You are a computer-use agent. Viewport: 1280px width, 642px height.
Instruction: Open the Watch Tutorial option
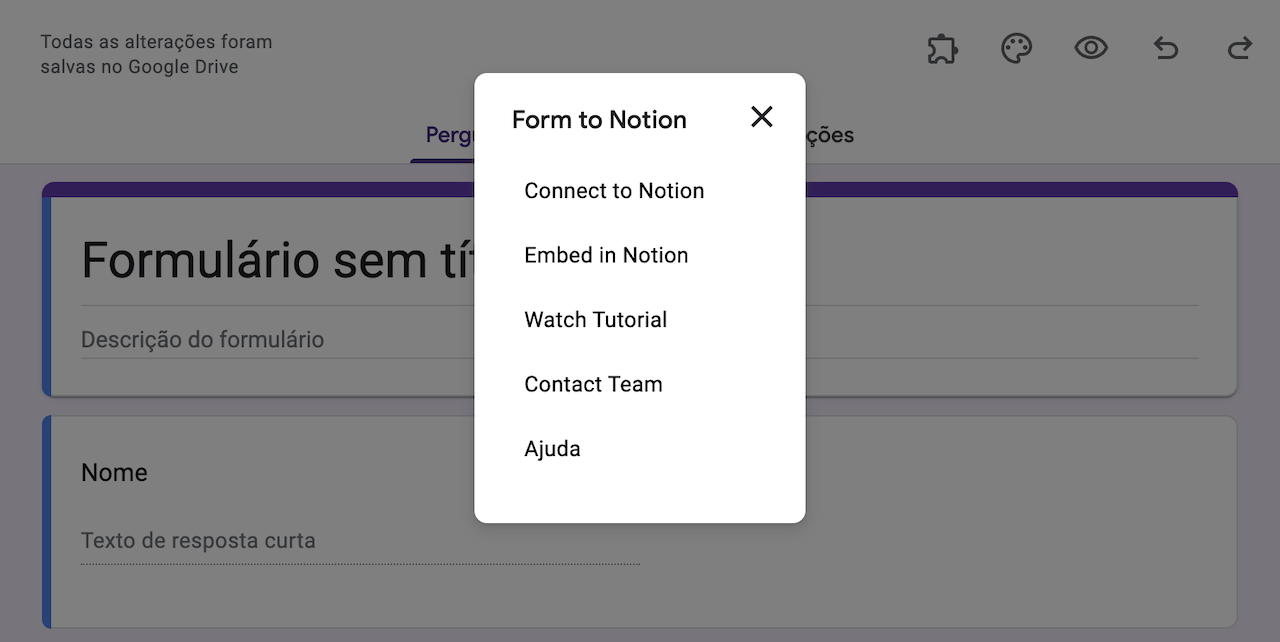click(595, 320)
